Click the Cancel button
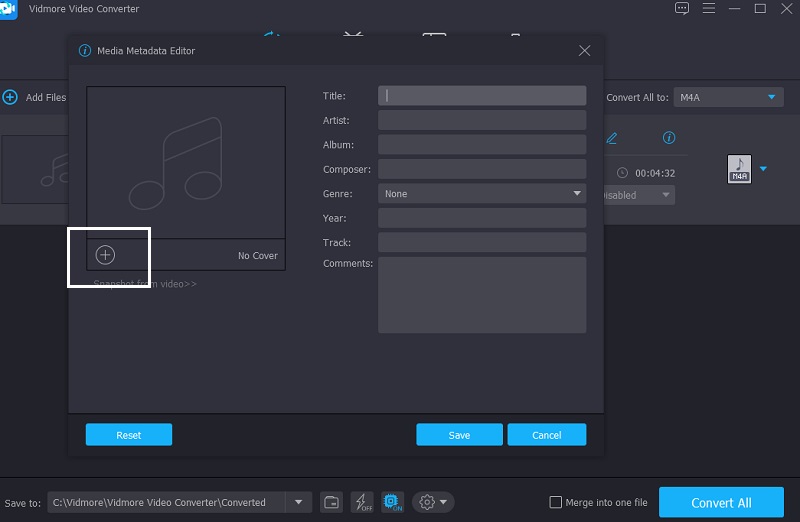The width and height of the screenshot is (800, 522). pos(546,435)
